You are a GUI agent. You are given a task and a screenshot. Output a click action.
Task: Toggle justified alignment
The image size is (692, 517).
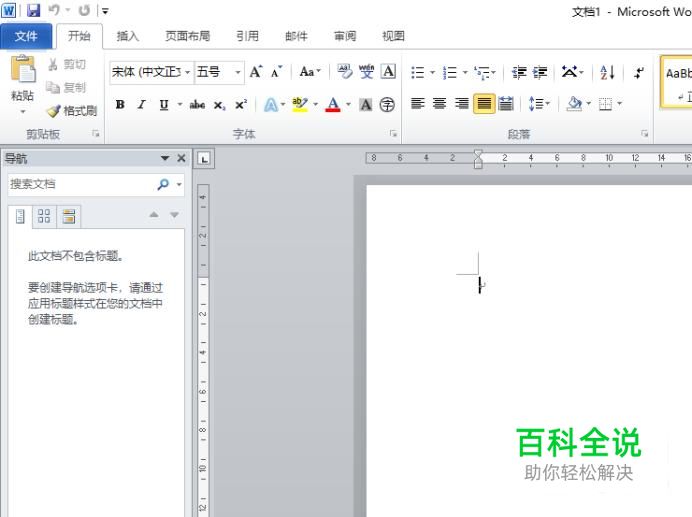(484, 104)
